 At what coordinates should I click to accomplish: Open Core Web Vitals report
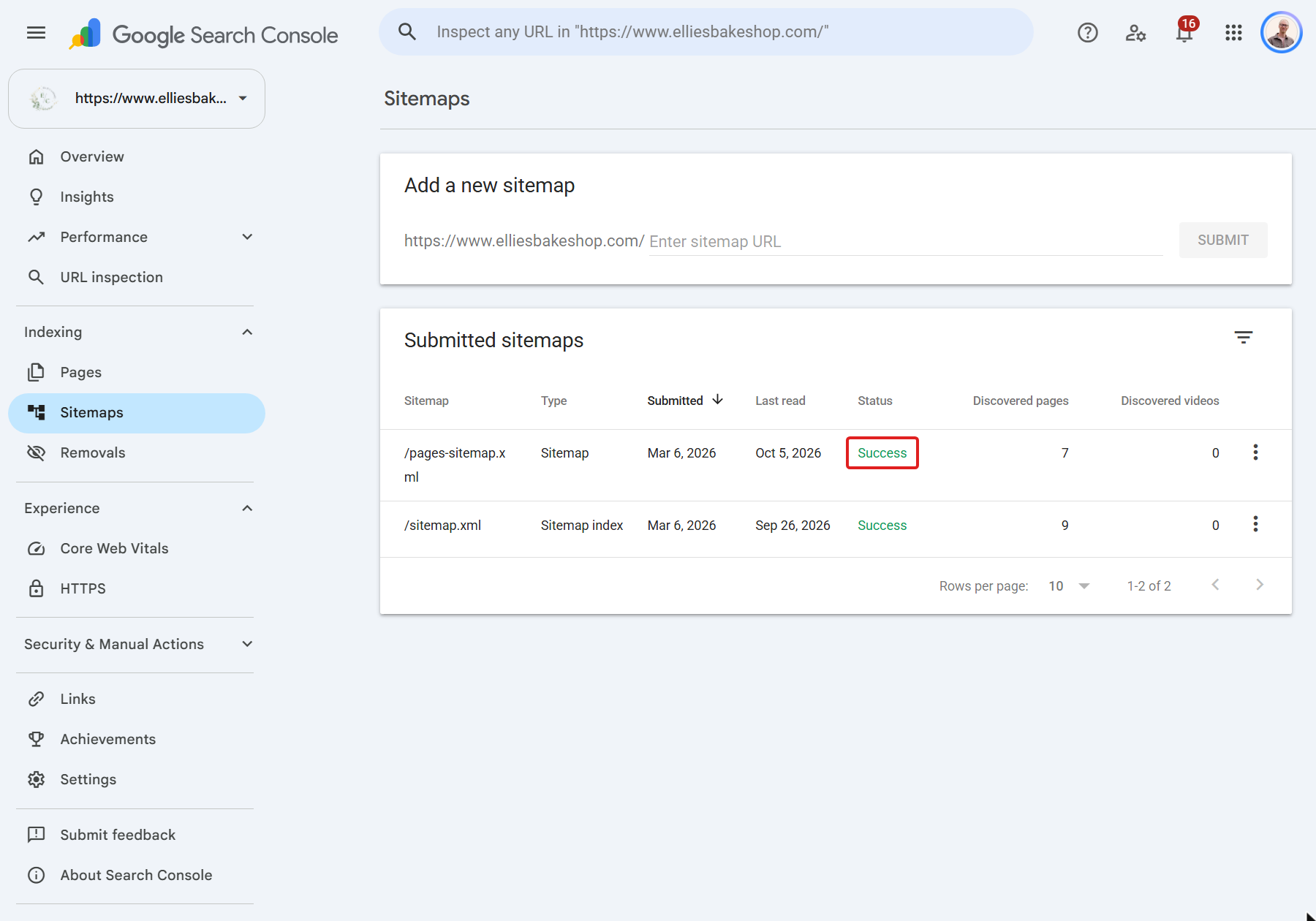pos(137,548)
